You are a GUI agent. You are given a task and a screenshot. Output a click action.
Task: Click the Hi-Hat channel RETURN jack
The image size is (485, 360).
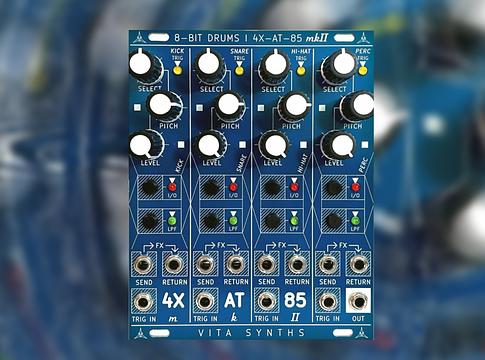pos(297,264)
